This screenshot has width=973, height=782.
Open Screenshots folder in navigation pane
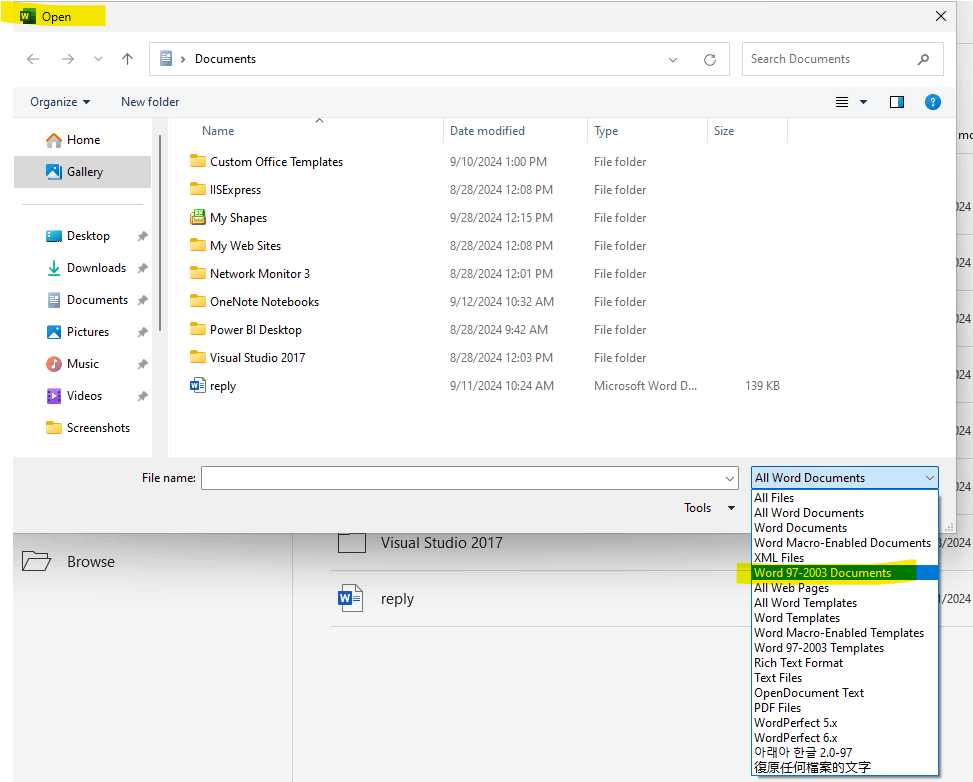coord(88,428)
